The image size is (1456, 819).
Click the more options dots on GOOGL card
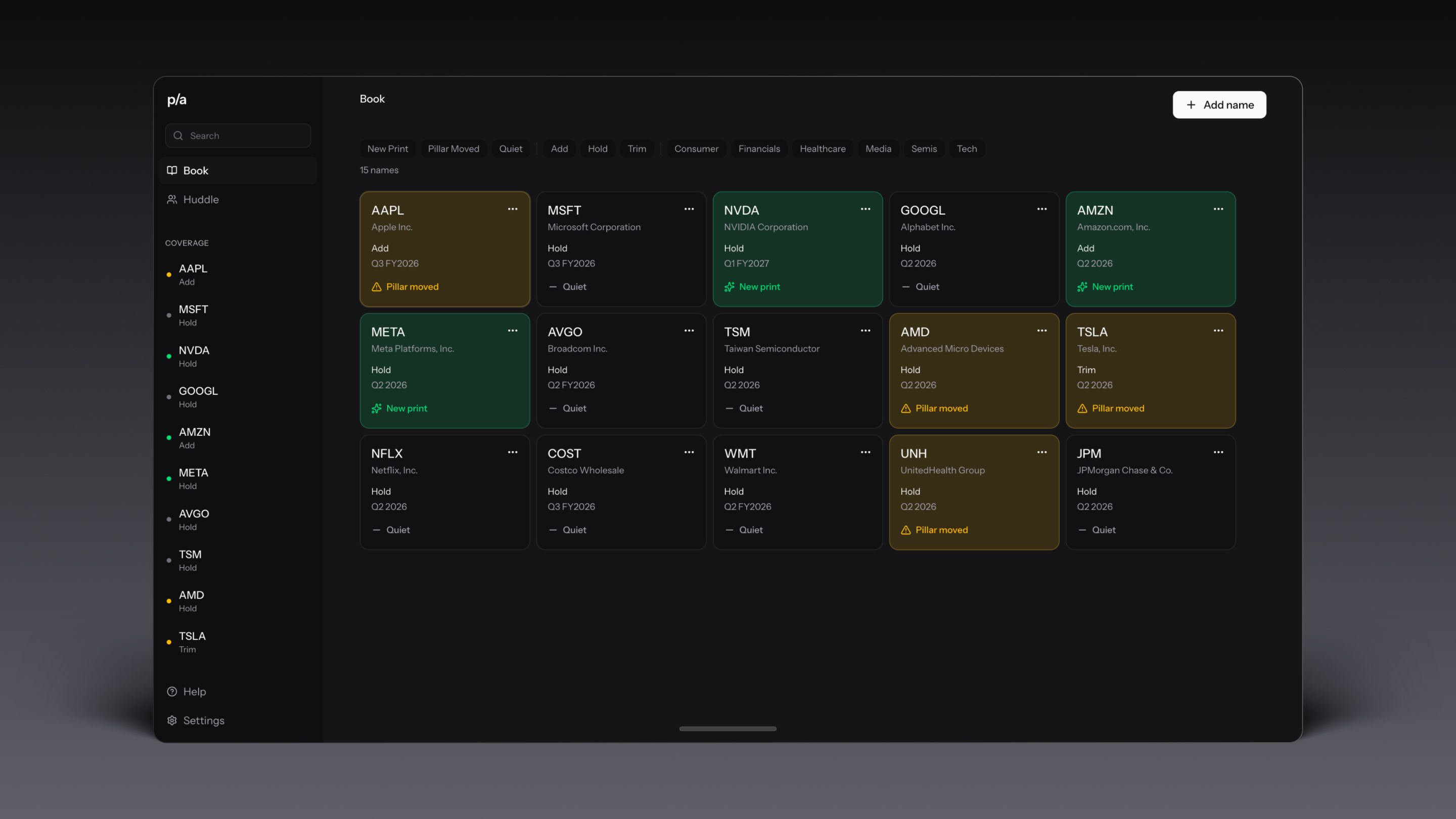[x=1041, y=209]
